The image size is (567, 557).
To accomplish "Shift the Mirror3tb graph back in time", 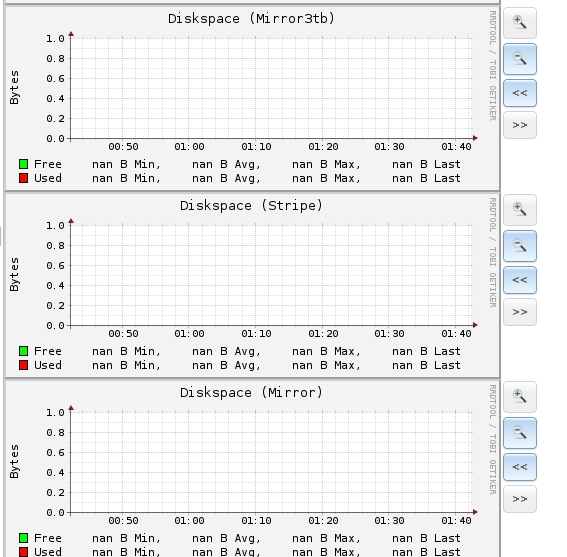I will pos(520,93).
